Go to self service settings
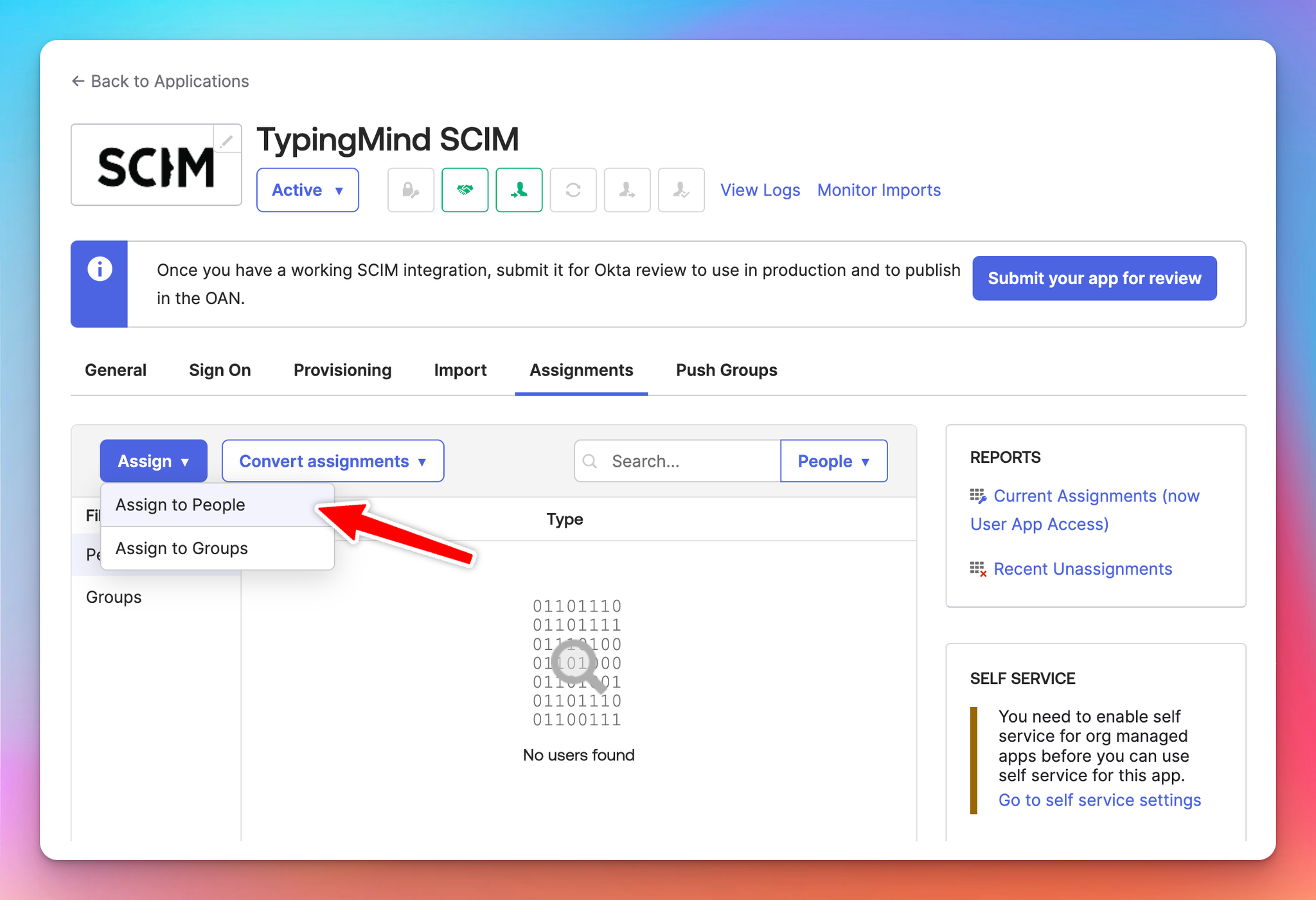 click(1099, 800)
